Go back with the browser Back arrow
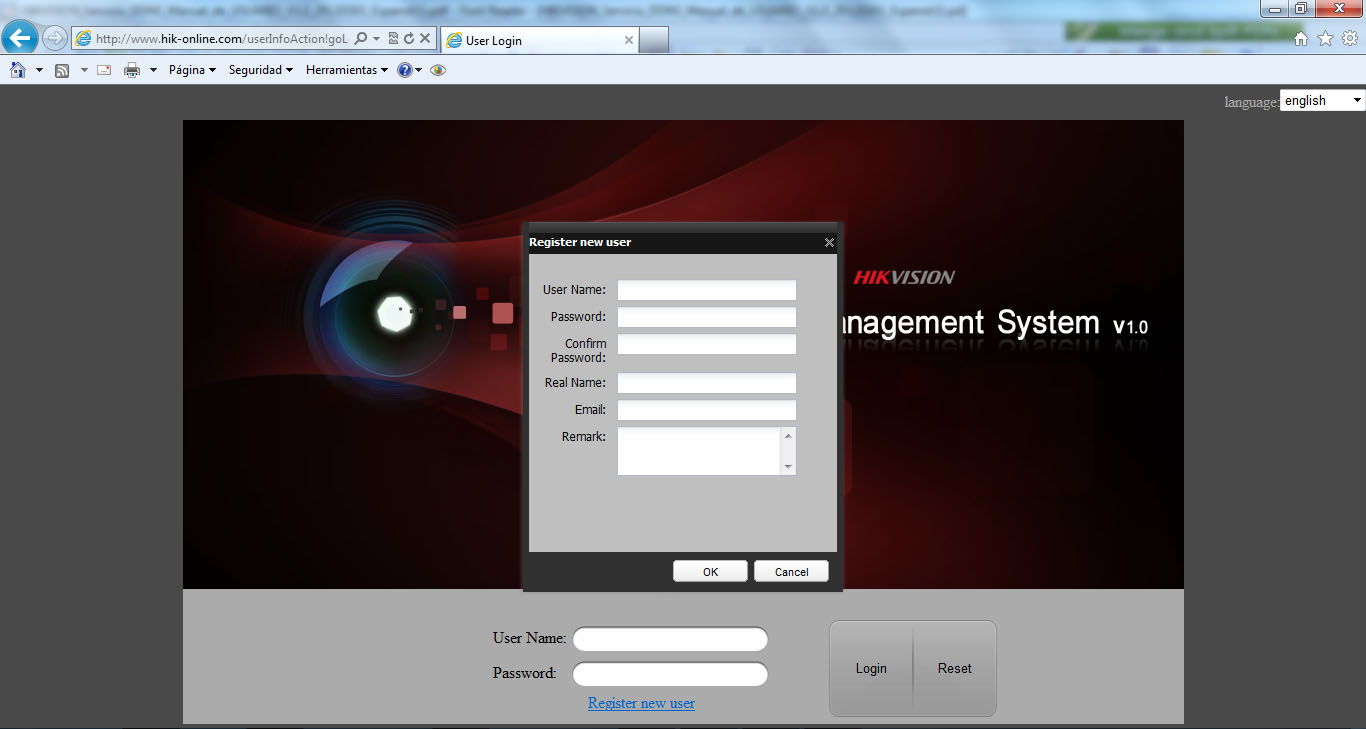1366x729 pixels. (21, 39)
